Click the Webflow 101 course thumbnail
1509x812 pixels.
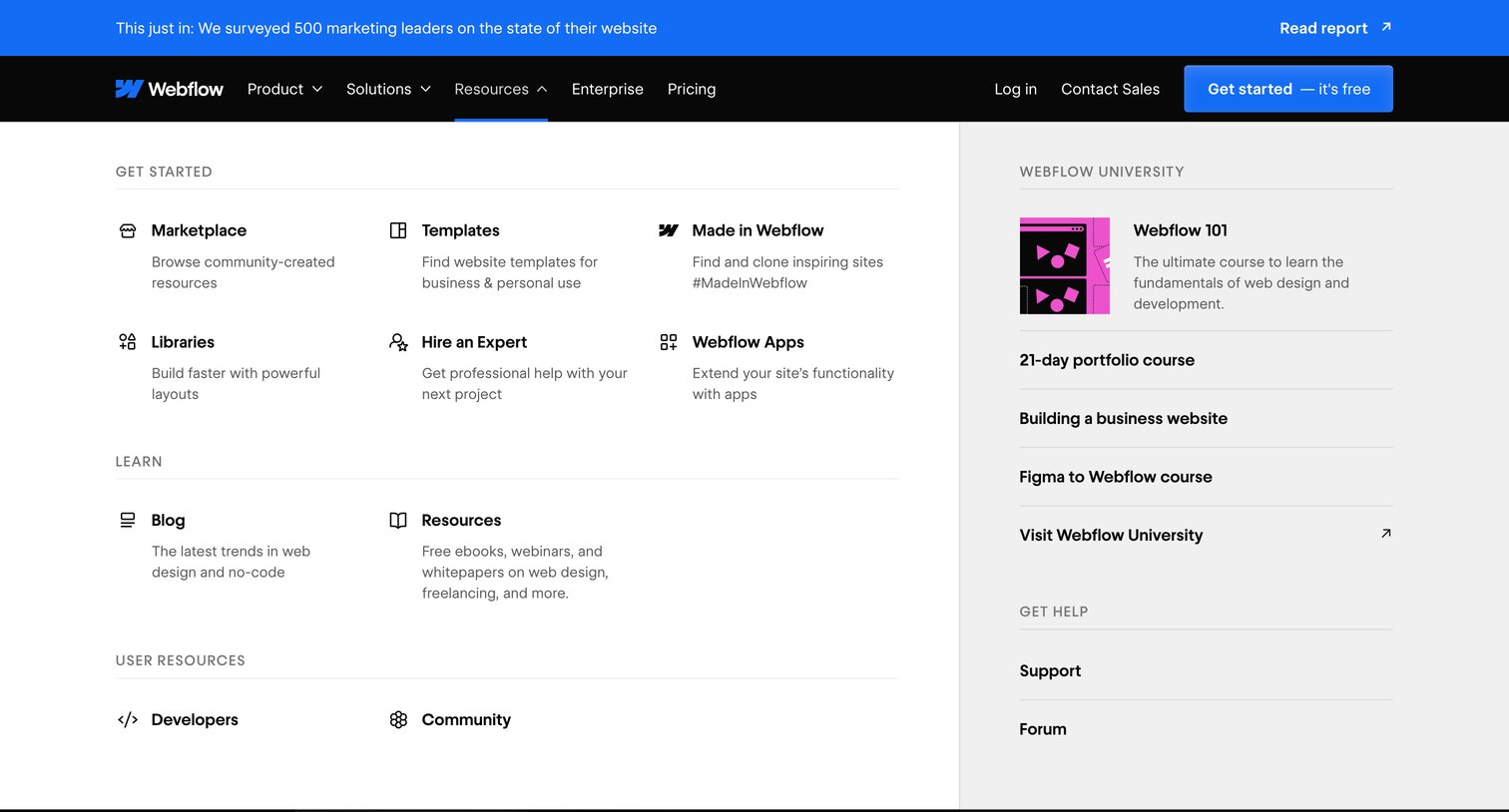1065,266
